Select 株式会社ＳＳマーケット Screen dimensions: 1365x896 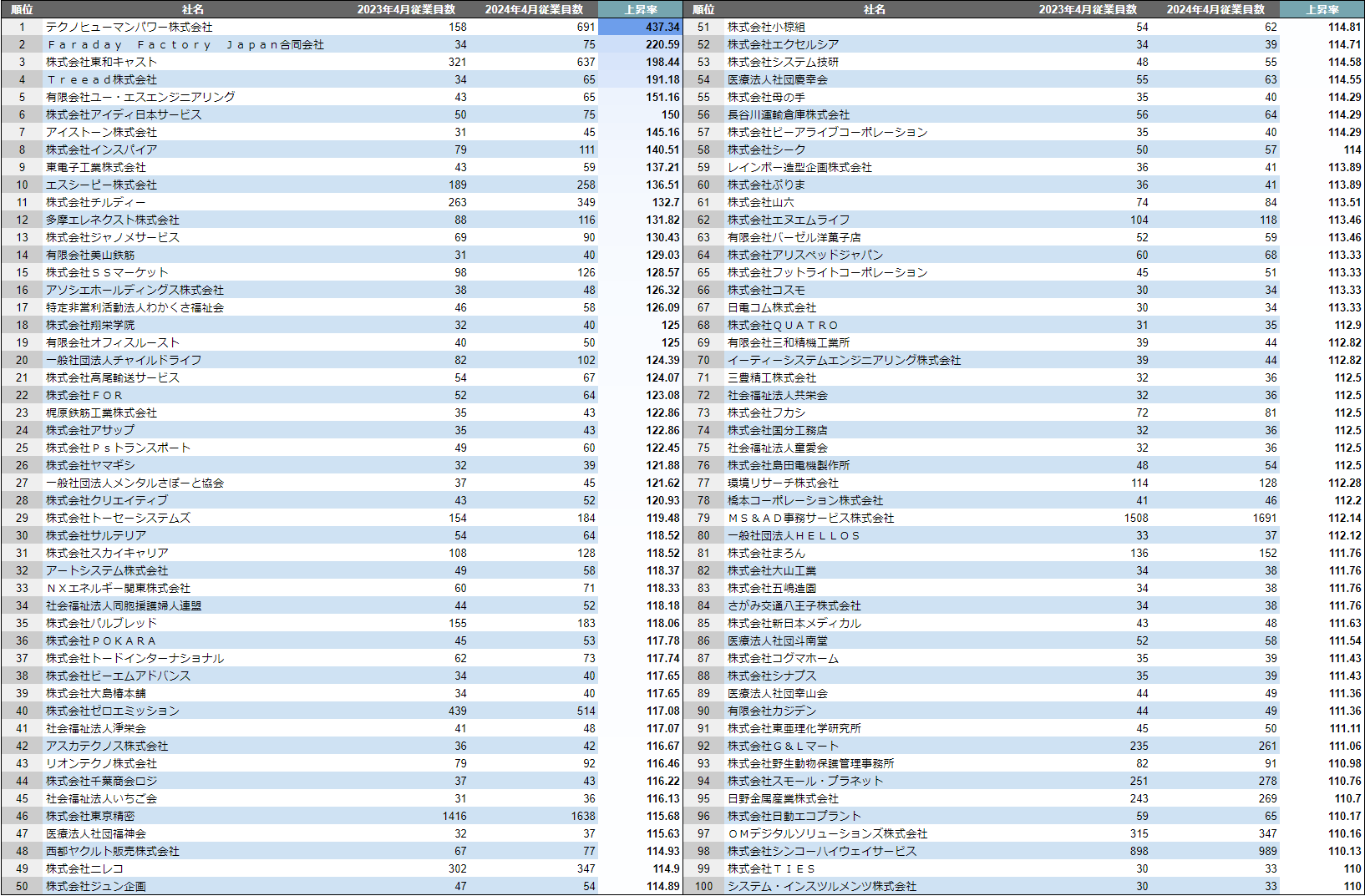(107, 272)
